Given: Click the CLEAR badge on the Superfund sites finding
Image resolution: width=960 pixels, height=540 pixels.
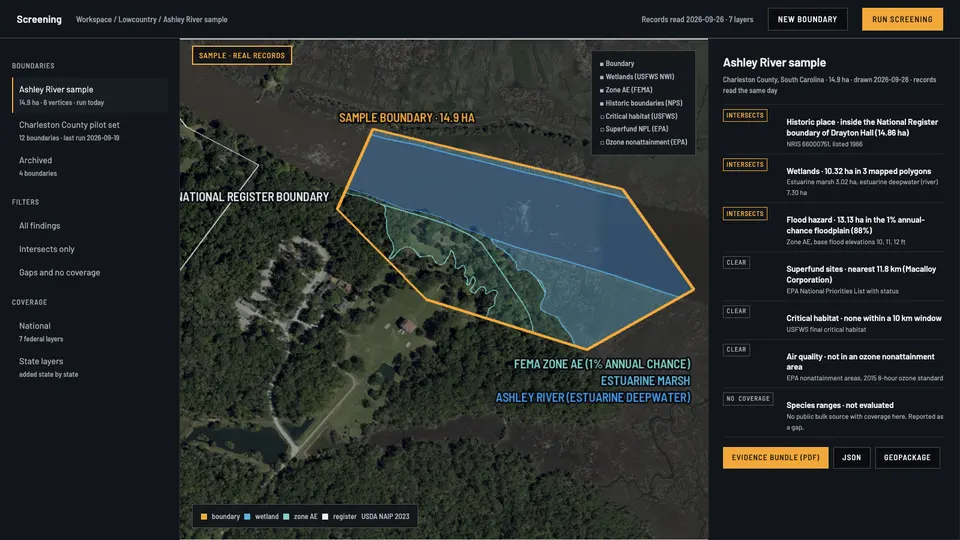Looking at the screenshot, I should point(736,262).
